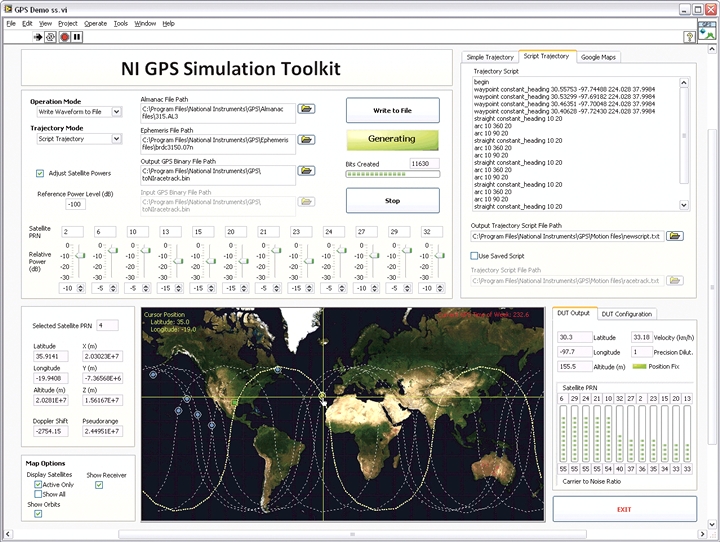Check the Show All satellites checkbox

(37, 494)
